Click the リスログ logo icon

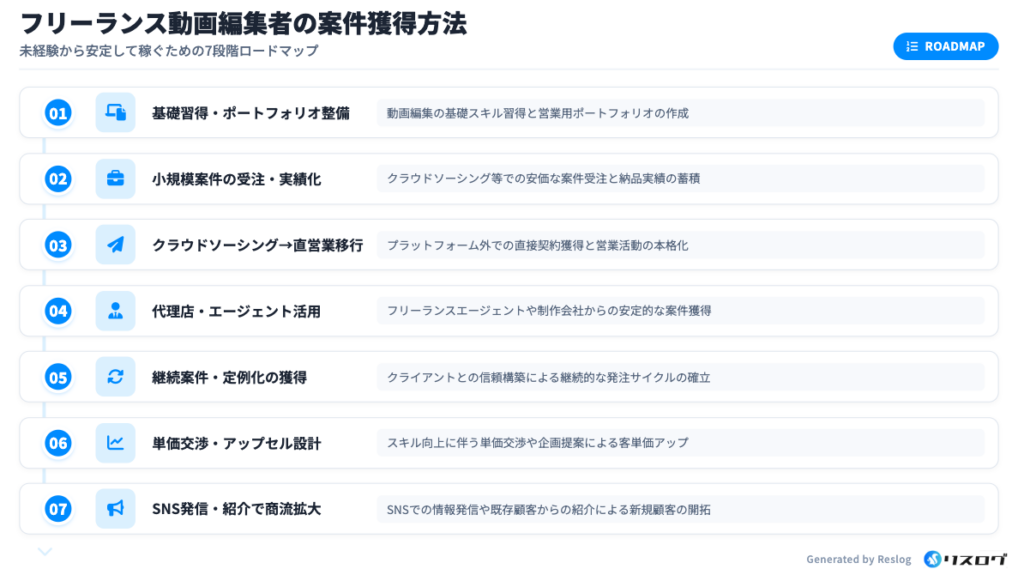[933, 559]
